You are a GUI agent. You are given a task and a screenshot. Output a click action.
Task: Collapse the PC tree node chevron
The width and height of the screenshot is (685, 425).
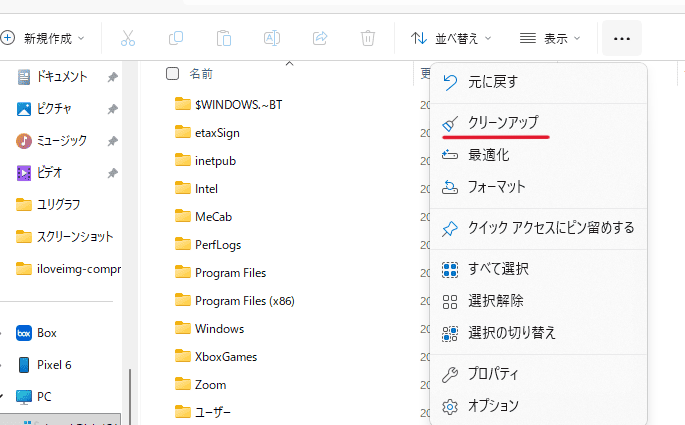point(2,397)
